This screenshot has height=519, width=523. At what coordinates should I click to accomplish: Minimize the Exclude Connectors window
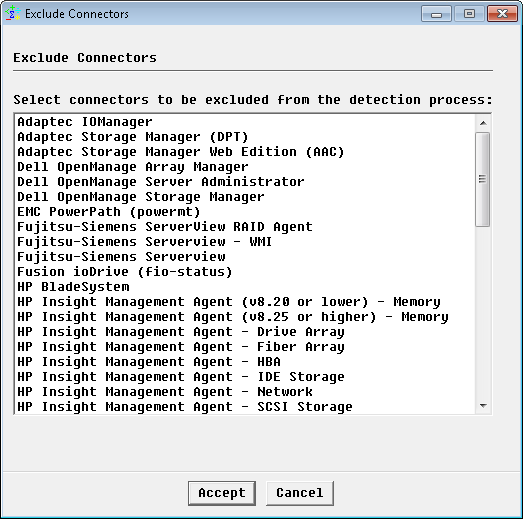click(x=436, y=14)
